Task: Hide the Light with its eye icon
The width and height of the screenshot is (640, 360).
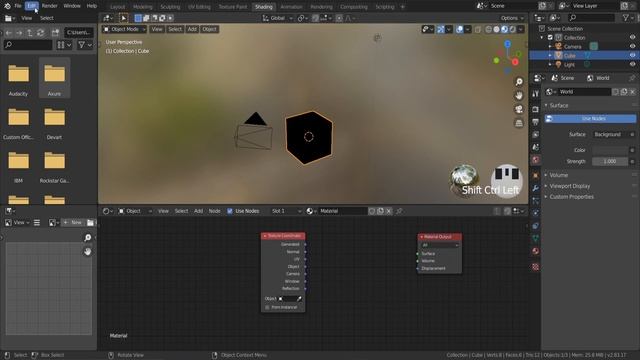Action: [x=632, y=64]
